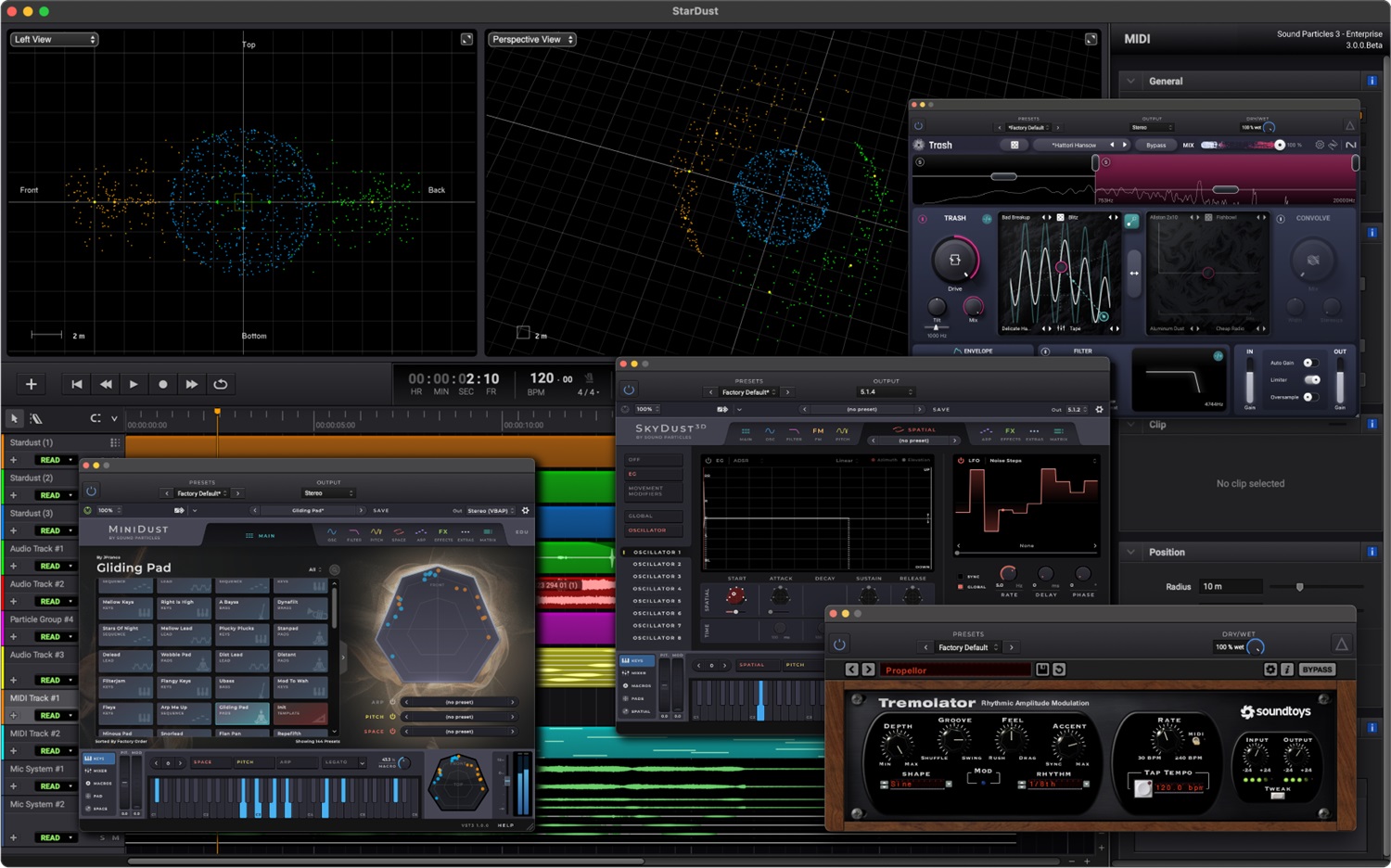Open the Left View dropdown
Screen dimensions: 1391x868
coord(54,39)
